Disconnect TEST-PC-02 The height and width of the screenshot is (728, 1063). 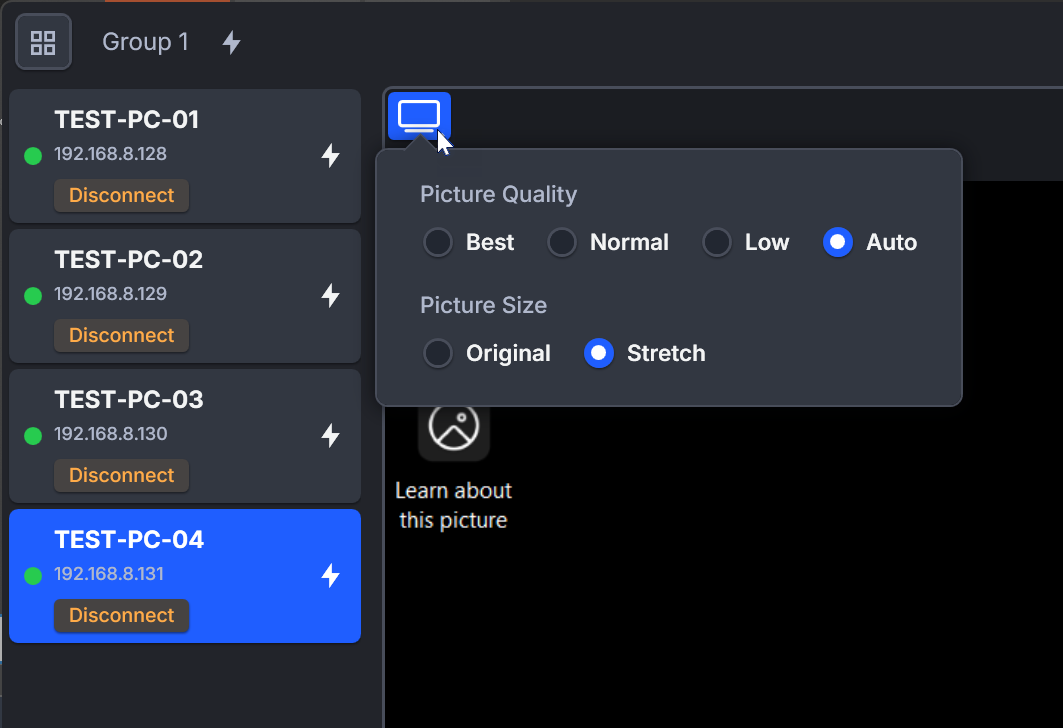[121, 336]
